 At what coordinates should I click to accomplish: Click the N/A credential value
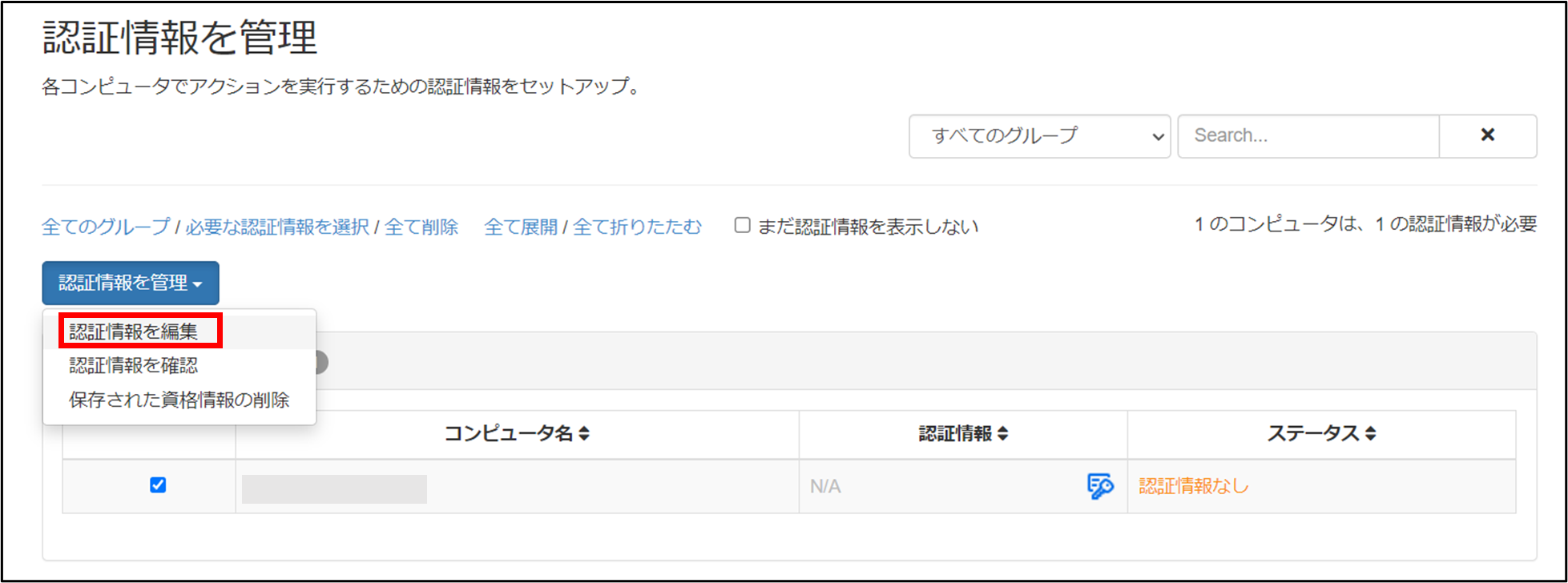(825, 487)
